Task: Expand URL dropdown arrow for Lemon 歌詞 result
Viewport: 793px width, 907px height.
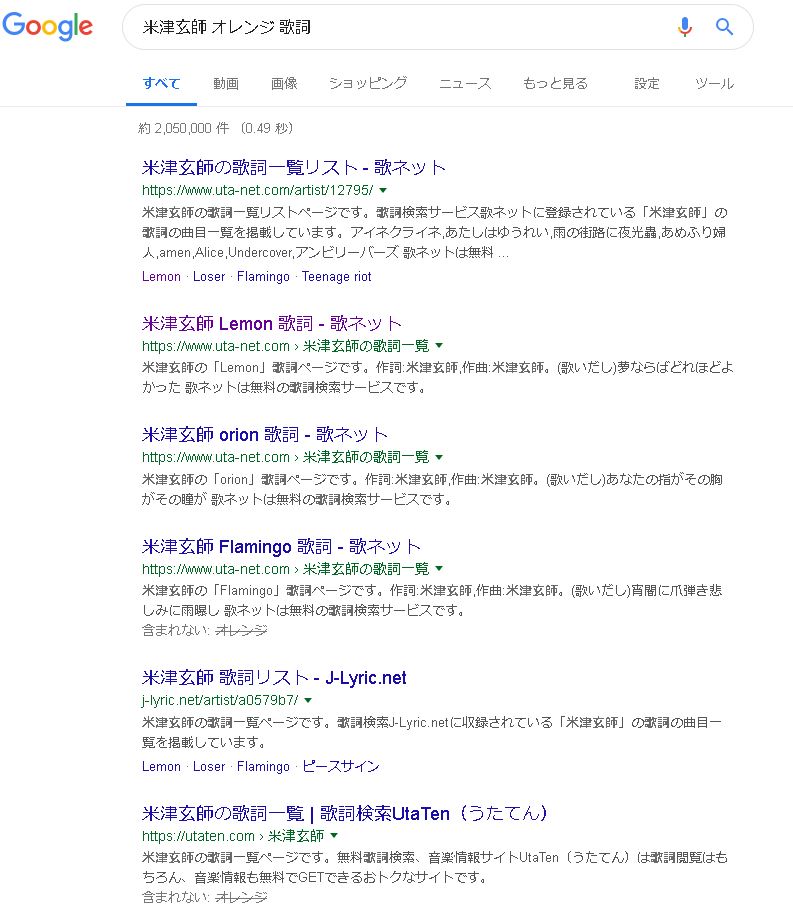Action: pos(439,345)
